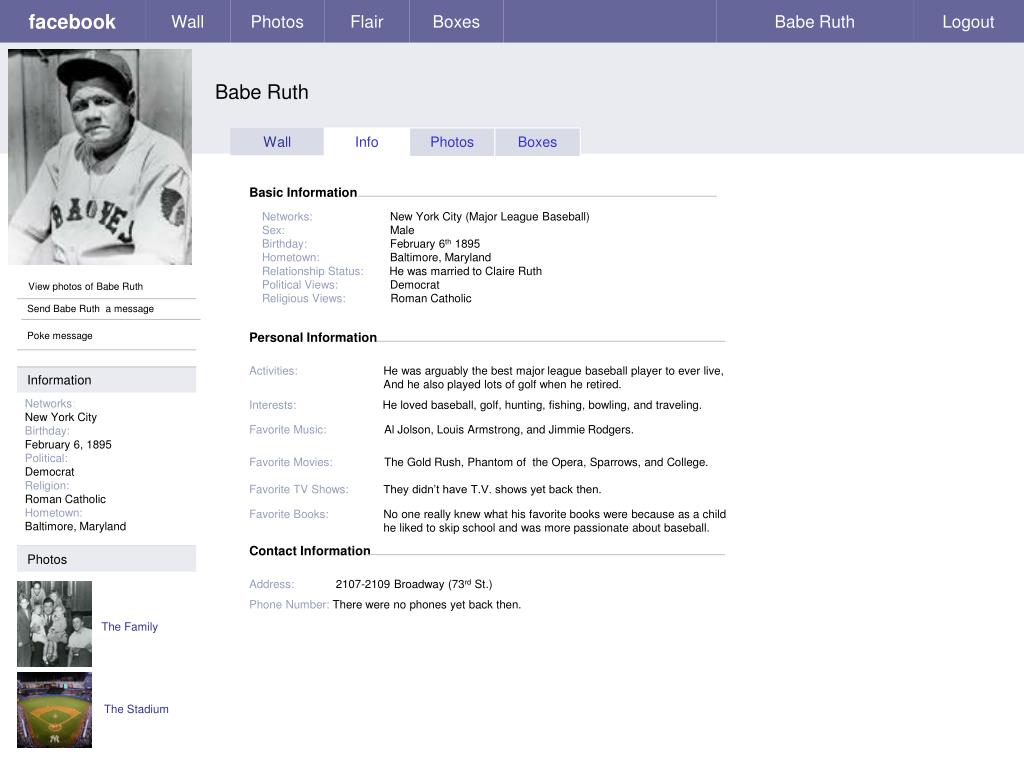Viewport: 1024px width, 768px height.
Task: Click the Basic Information heading
Action: [x=303, y=192]
